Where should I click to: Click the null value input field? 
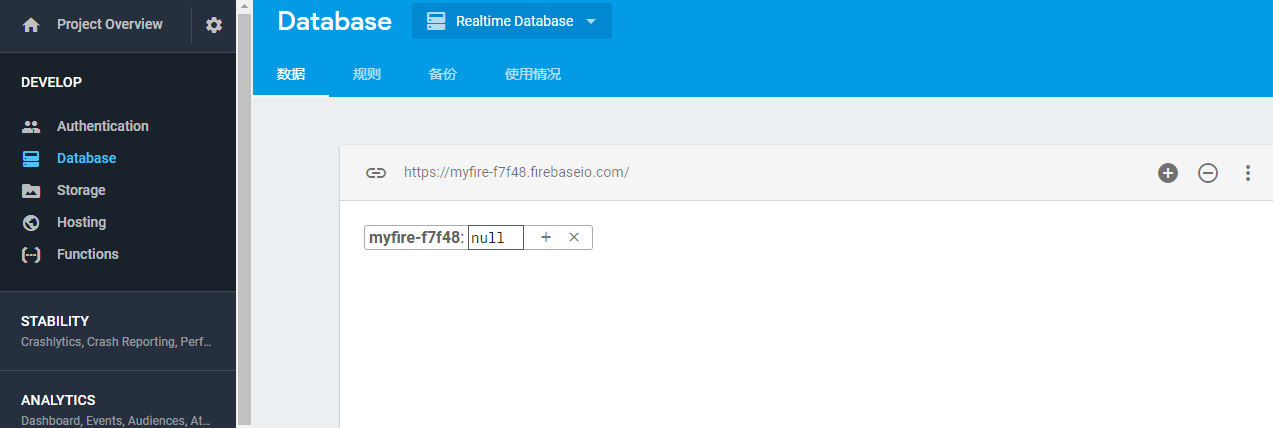[496, 237]
